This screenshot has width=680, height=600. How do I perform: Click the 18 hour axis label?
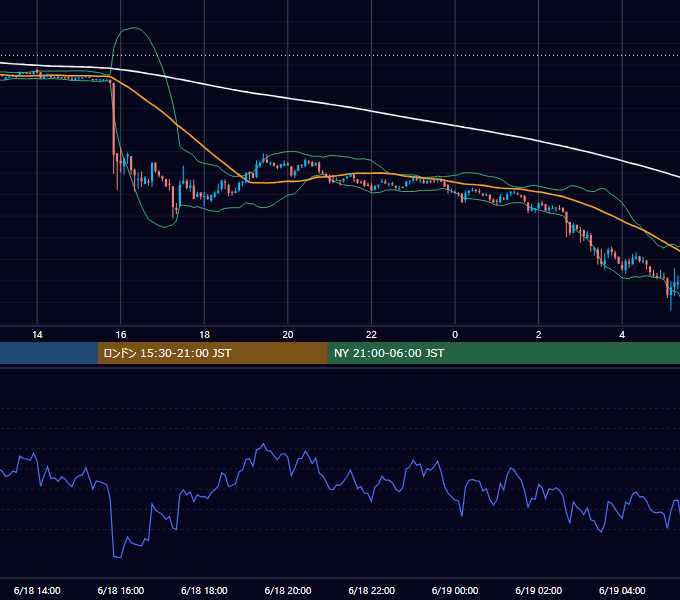pos(204,335)
